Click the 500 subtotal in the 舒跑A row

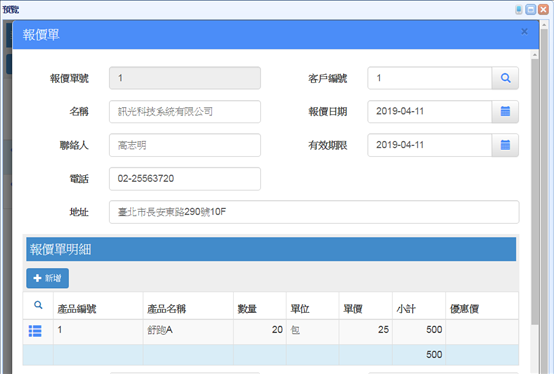click(419, 332)
